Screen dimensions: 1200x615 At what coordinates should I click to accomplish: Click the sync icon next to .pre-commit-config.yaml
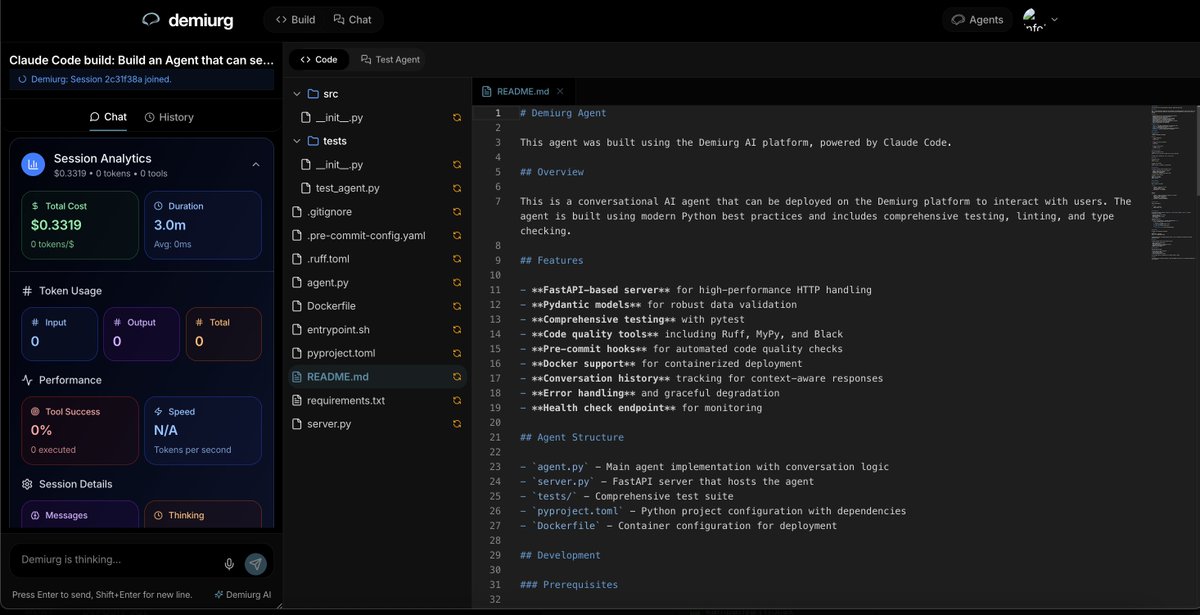tap(457, 236)
